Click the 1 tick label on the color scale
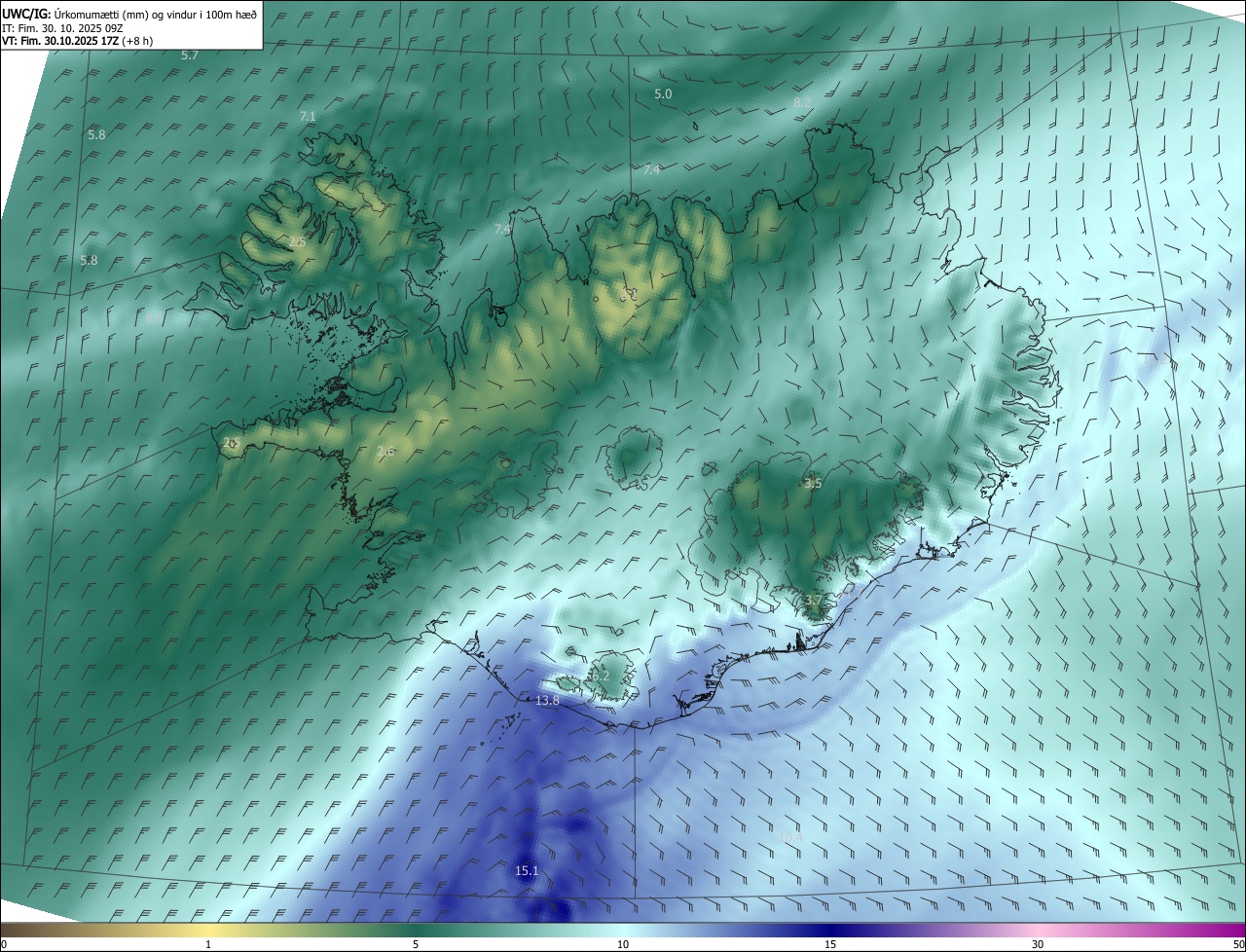 (x=208, y=944)
